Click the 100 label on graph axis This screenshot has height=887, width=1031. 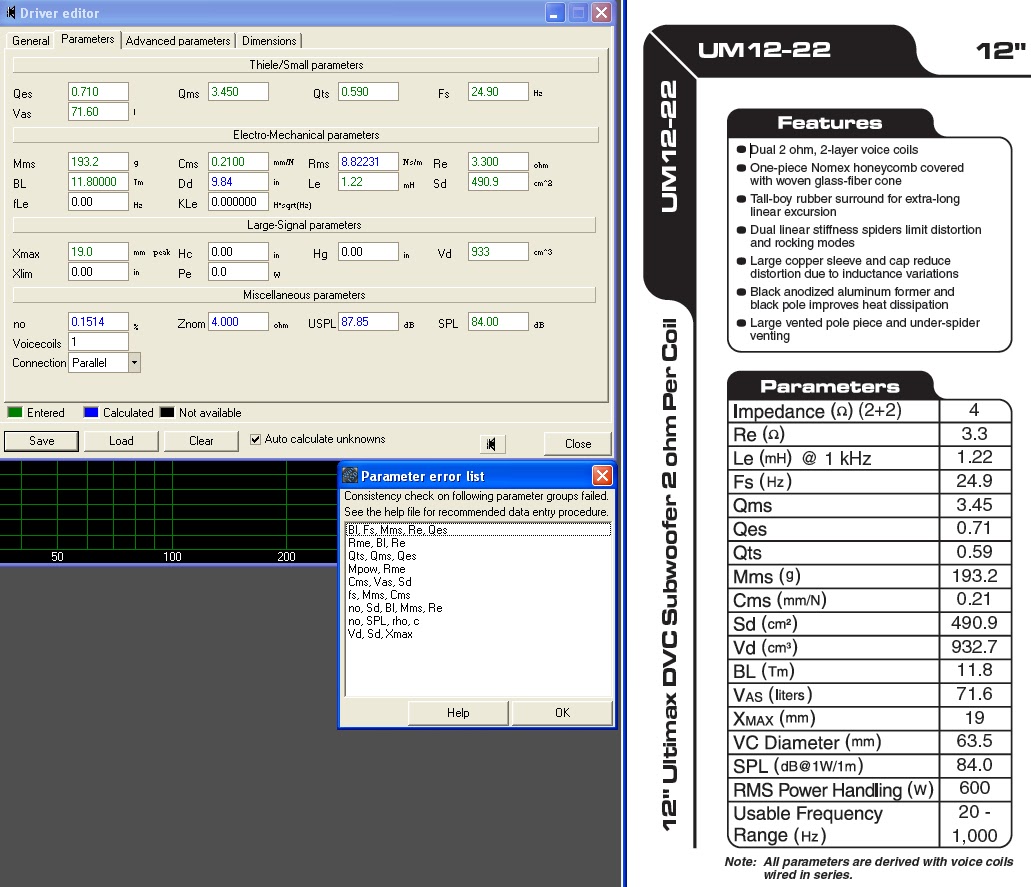172,556
